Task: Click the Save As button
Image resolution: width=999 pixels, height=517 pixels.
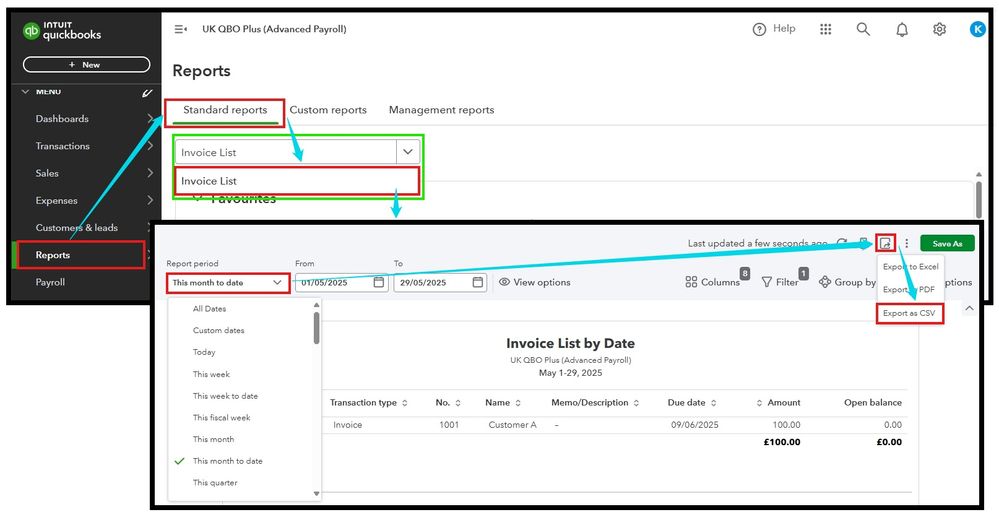Action: point(947,244)
